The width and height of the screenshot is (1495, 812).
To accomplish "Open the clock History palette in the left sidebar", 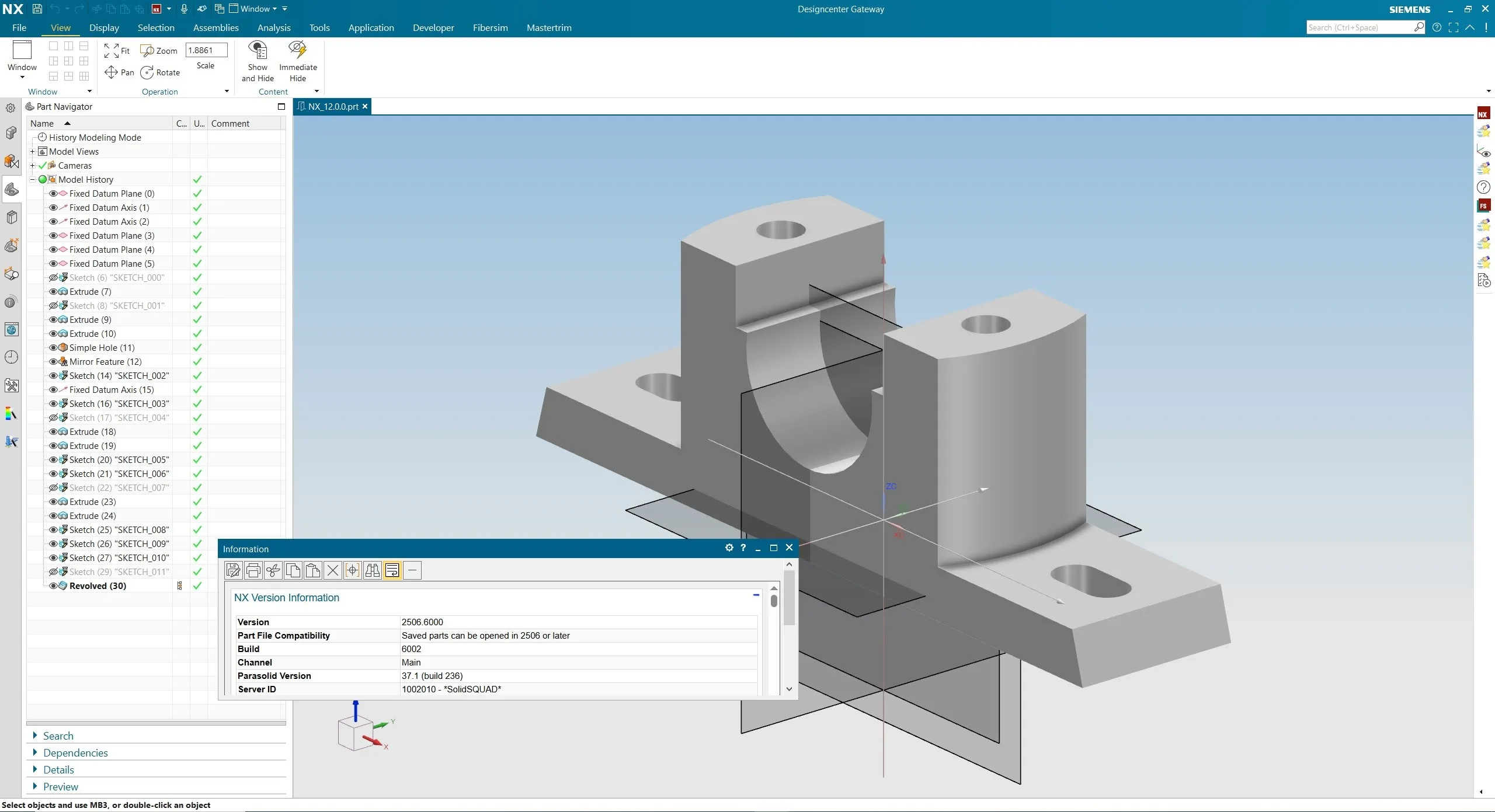I will pos(11,357).
